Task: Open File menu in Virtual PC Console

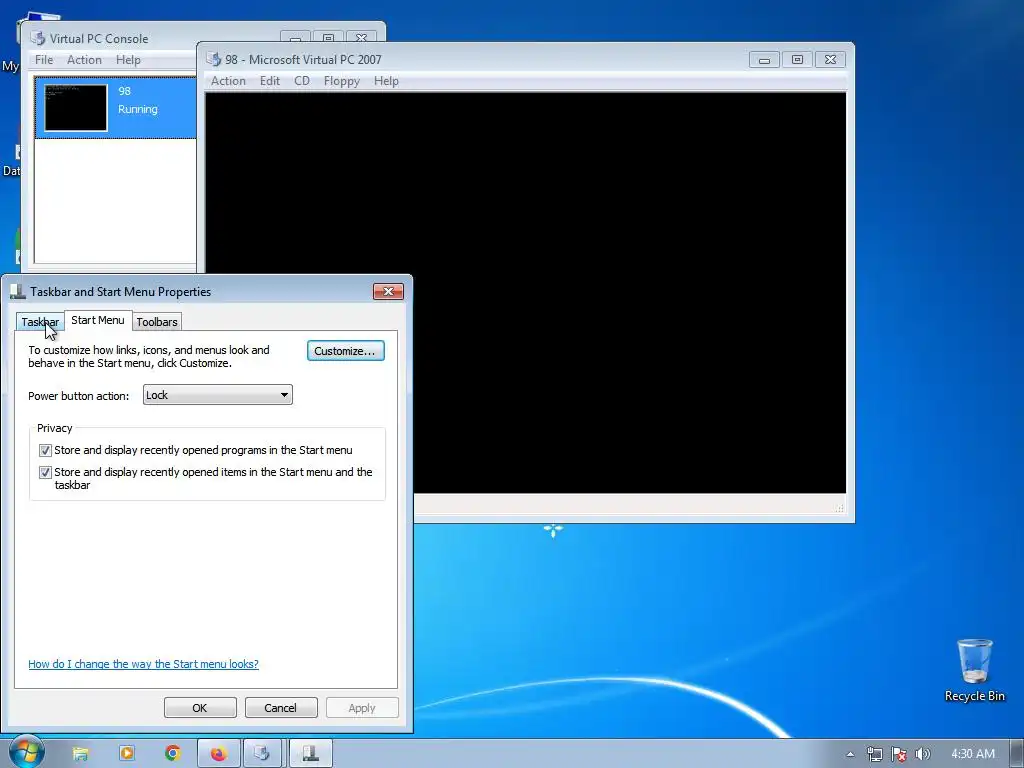Action: 44,60
